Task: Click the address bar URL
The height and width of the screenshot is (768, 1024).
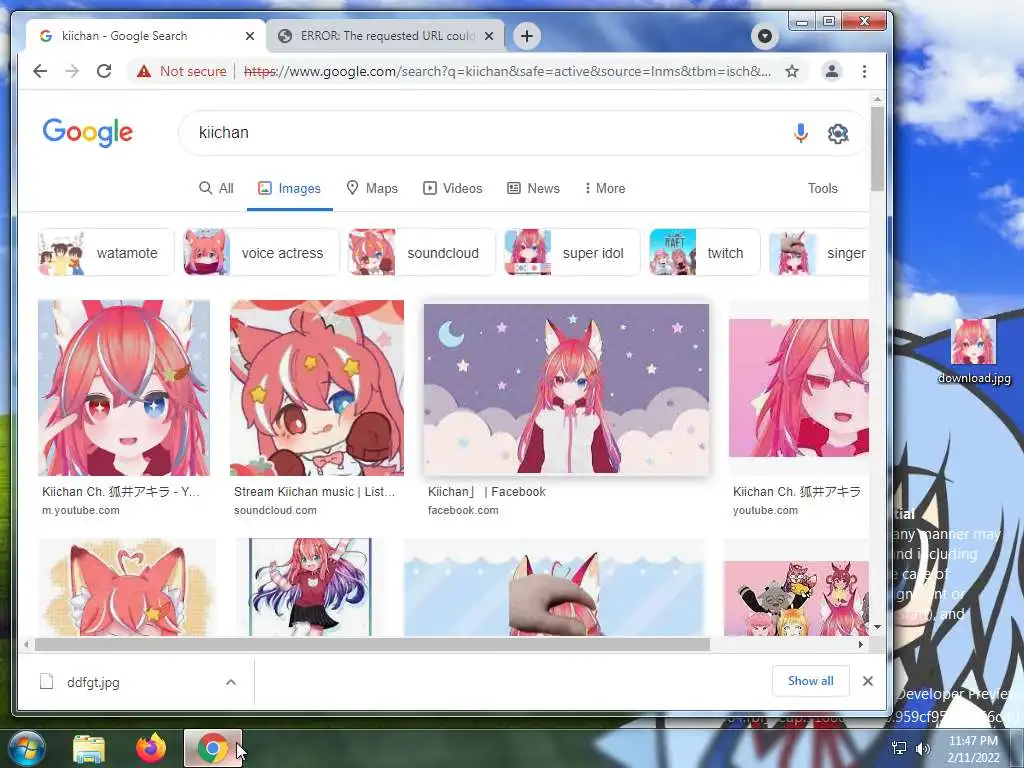Action: coord(507,71)
